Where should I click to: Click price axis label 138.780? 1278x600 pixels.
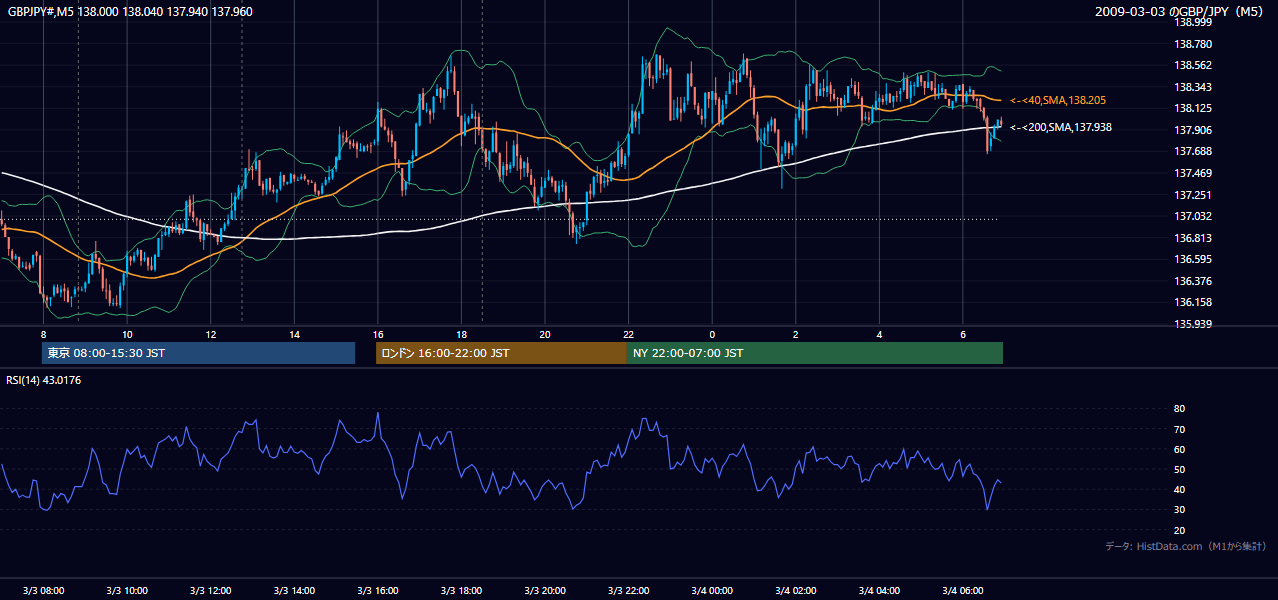coord(1191,44)
